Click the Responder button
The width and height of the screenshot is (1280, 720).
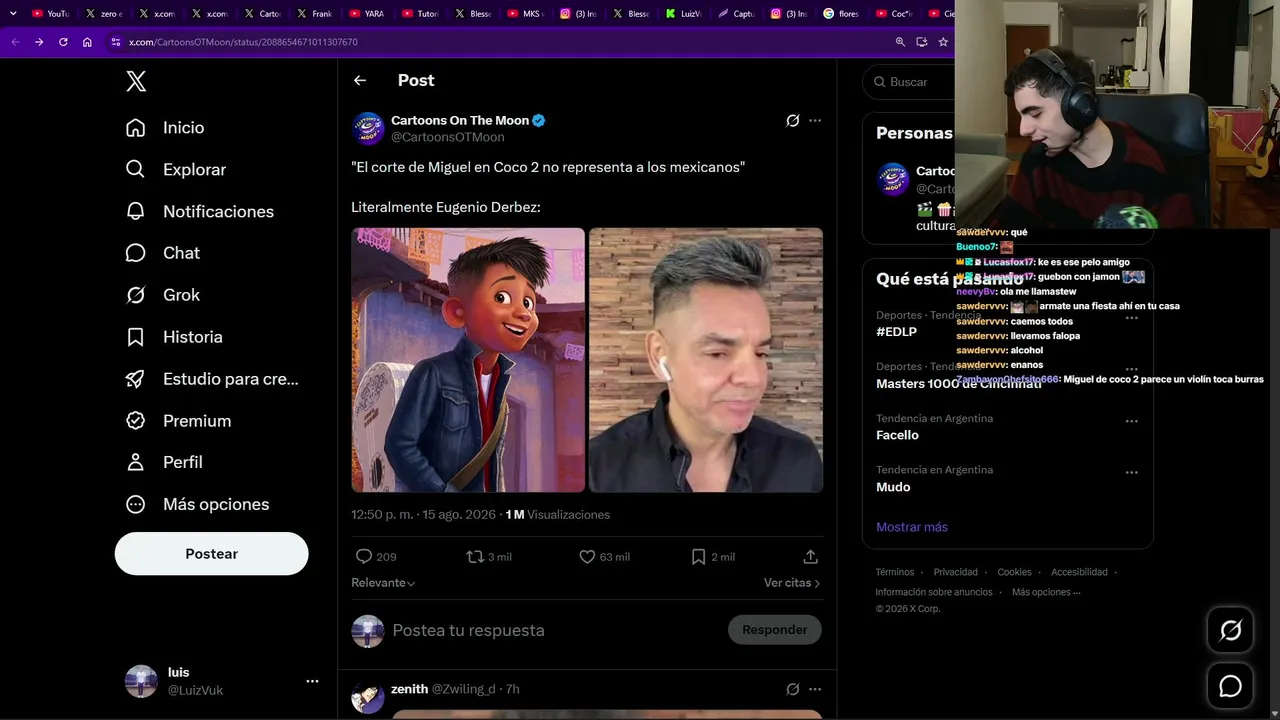(775, 630)
